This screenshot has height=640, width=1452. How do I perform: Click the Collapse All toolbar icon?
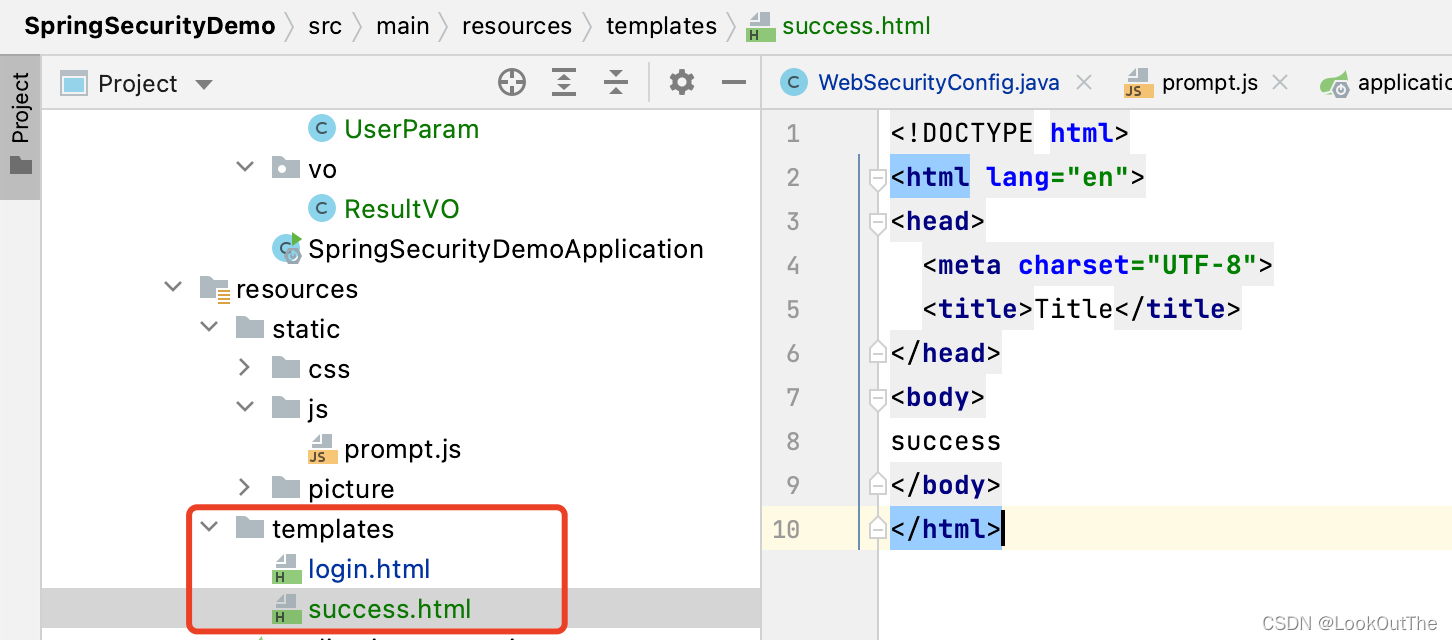617,83
